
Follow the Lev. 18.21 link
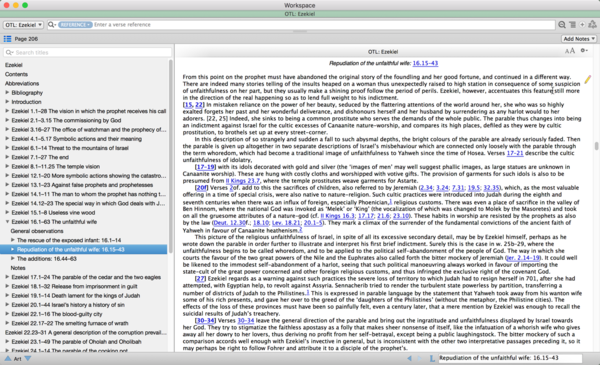(286, 223)
